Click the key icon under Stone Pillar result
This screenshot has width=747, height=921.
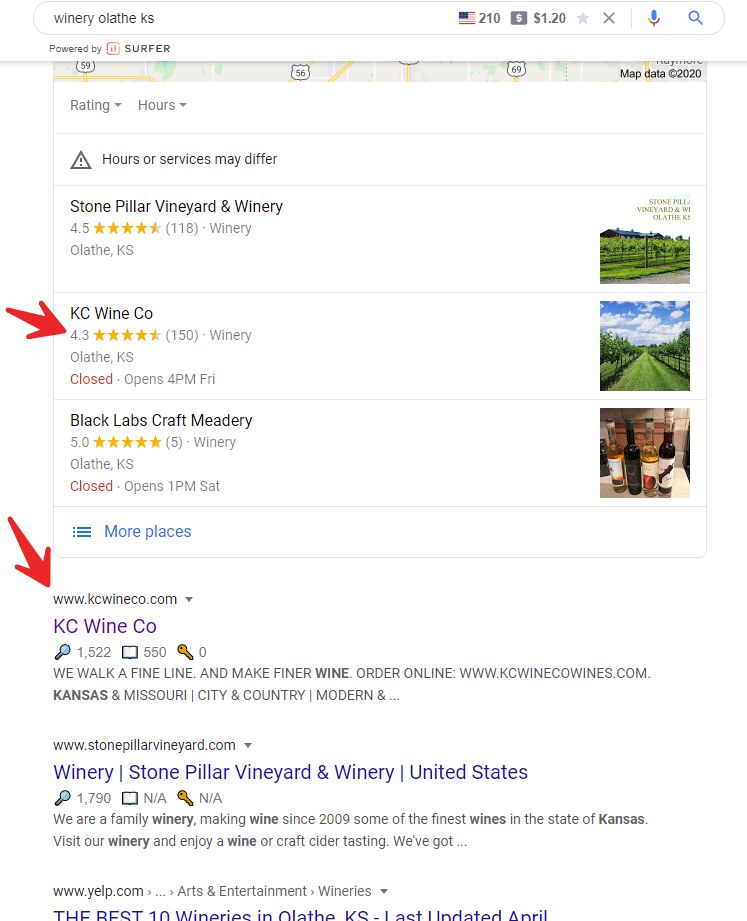(x=186, y=798)
